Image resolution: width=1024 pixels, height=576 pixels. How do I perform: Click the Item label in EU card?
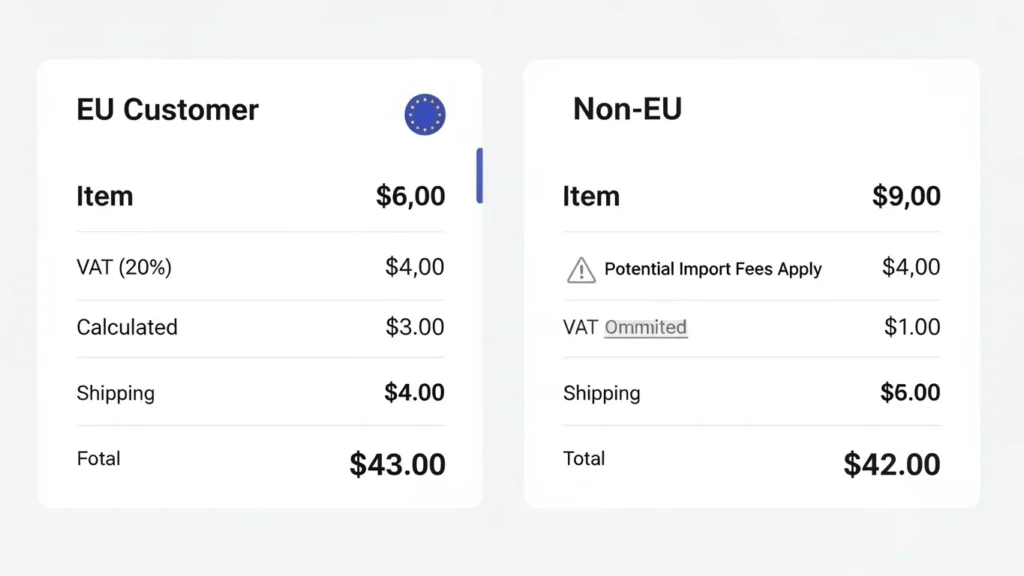(x=104, y=196)
